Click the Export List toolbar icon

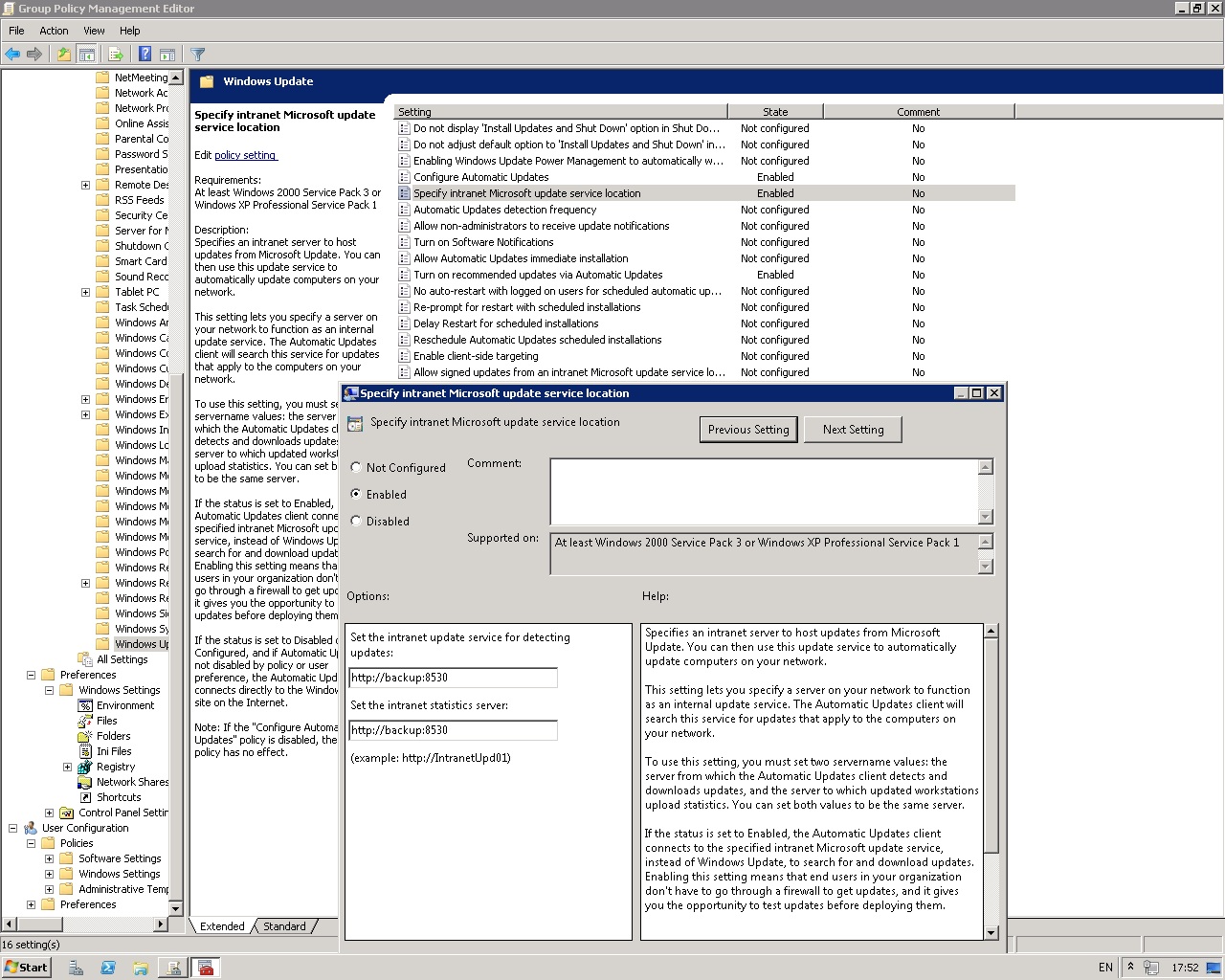(x=116, y=55)
